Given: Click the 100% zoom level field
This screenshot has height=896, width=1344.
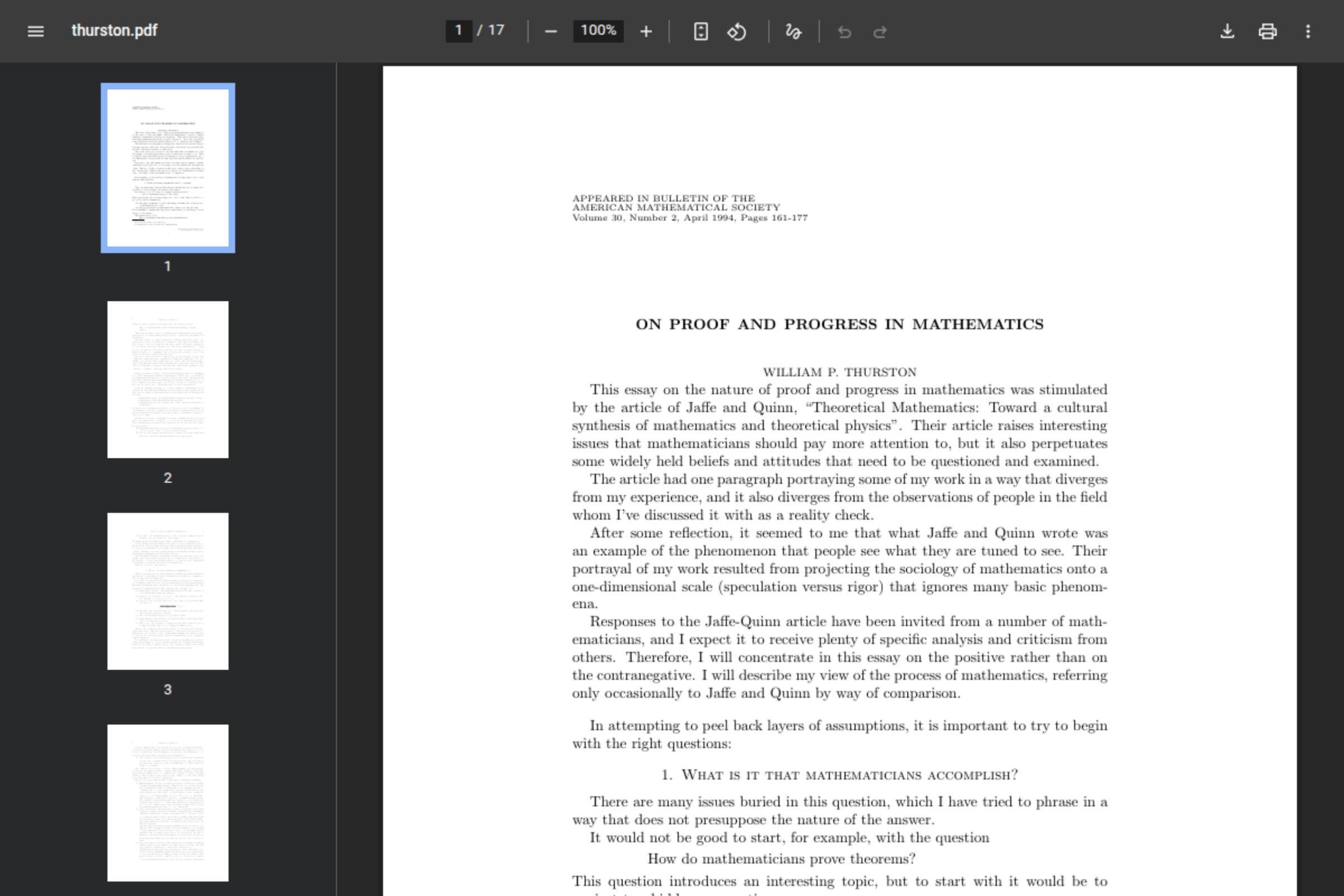Looking at the screenshot, I should point(598,31).
